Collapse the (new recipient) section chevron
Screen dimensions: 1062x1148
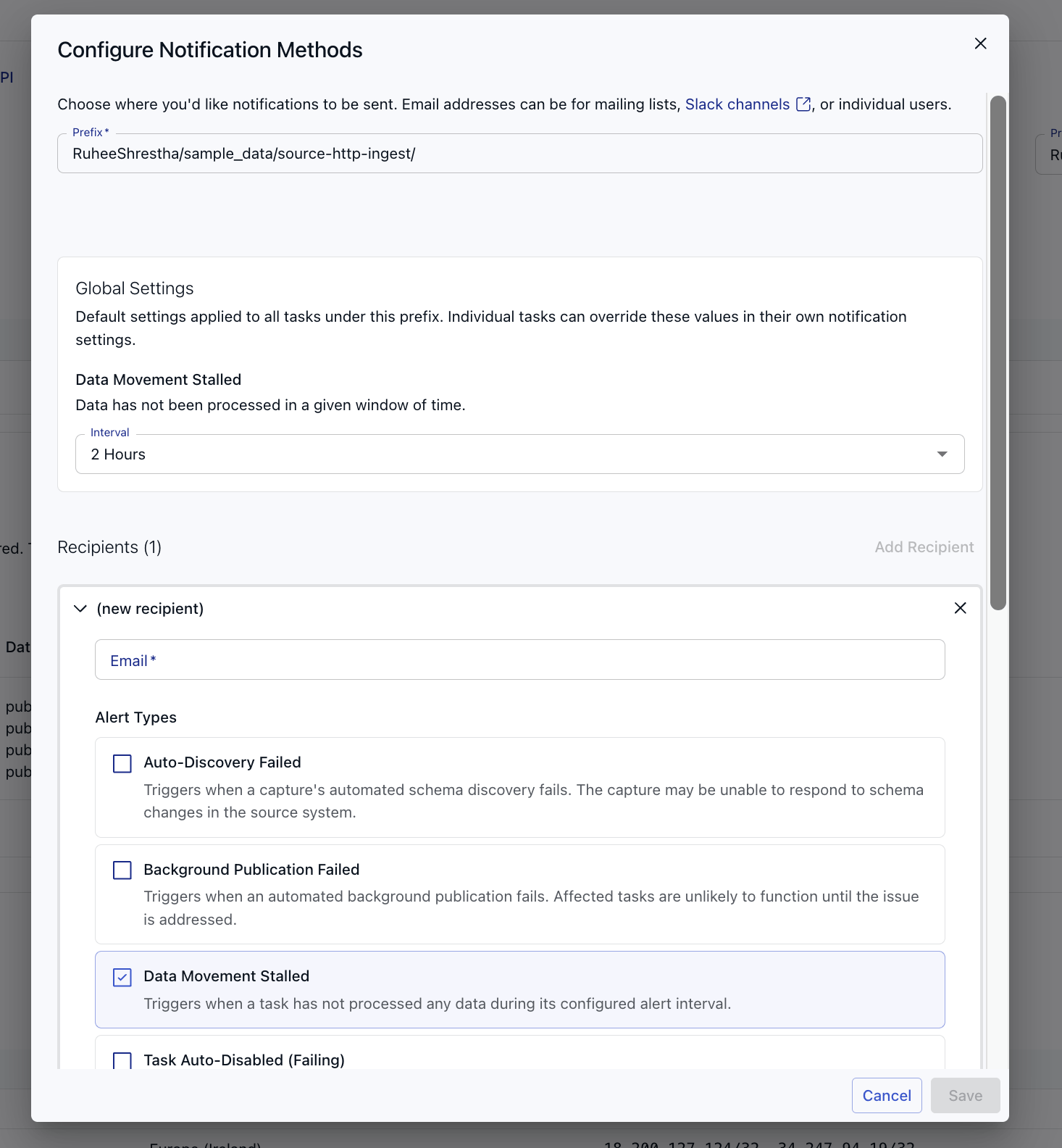click(x=80, y=609)
